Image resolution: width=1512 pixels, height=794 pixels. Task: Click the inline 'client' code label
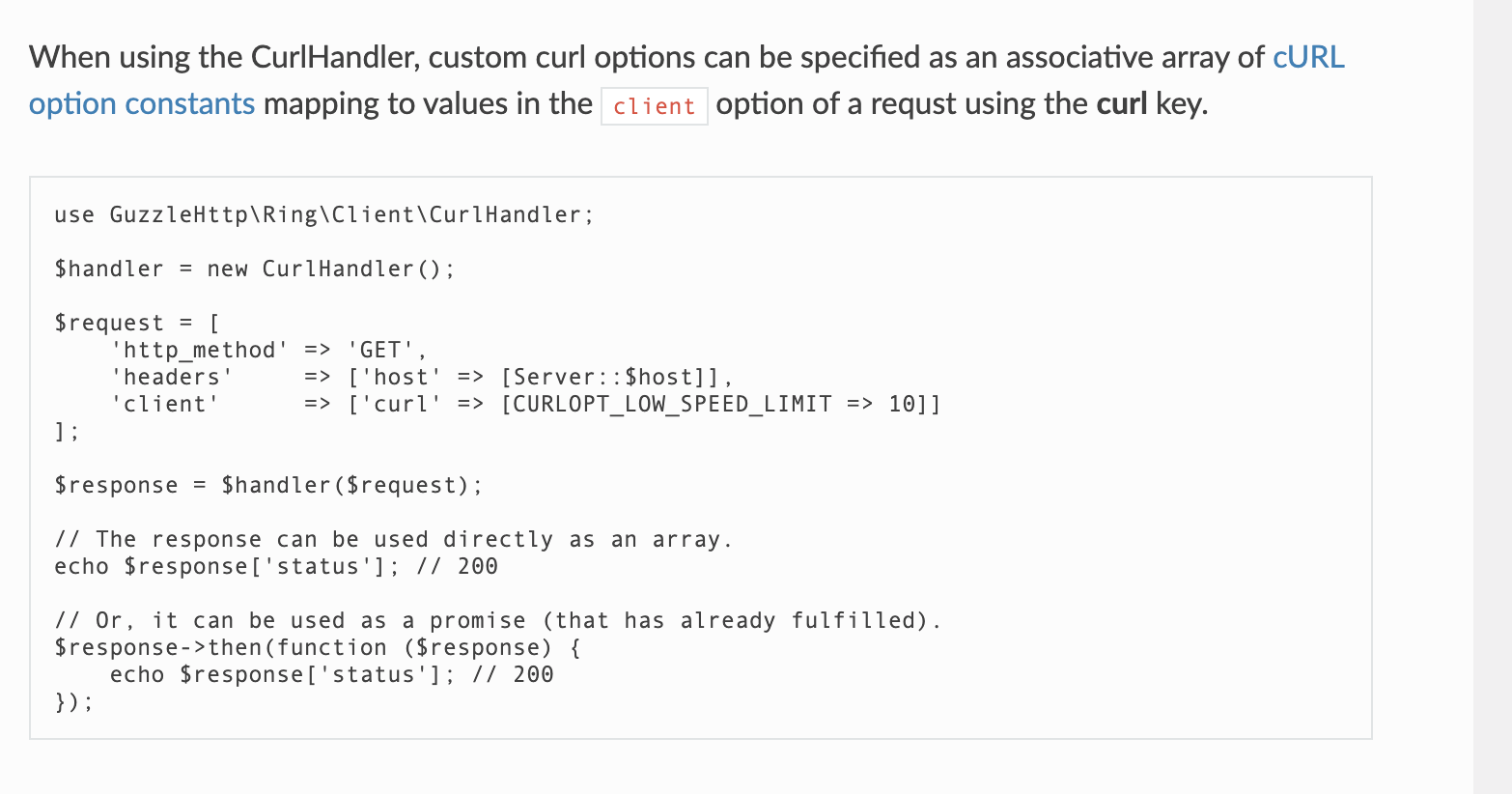point(655,106)
